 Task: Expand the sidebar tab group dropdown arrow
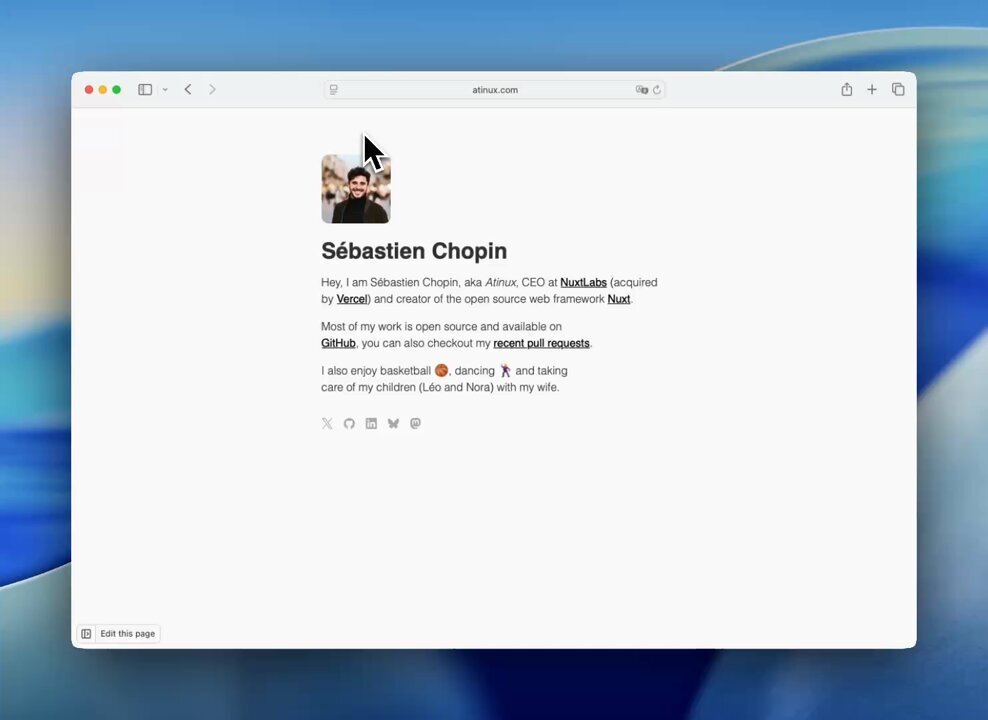165,90
